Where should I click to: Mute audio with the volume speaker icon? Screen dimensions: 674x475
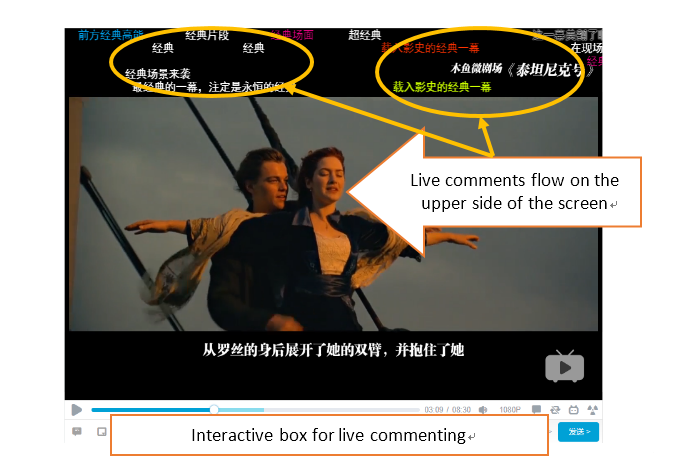483,410
